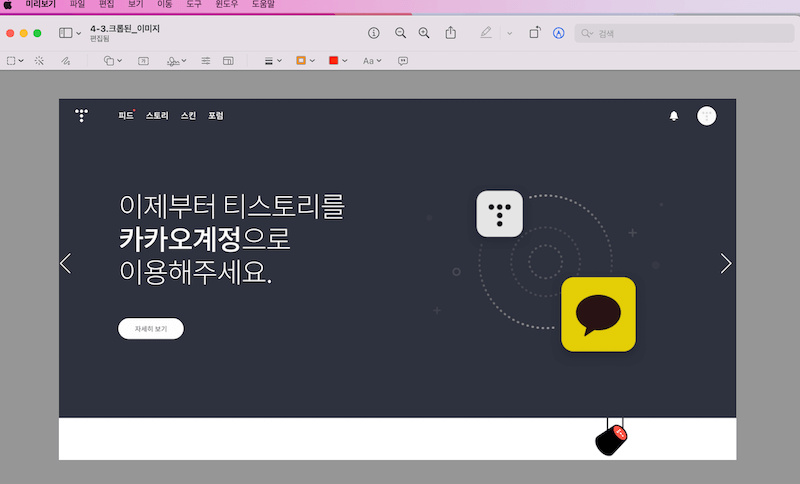800x484 pixels.
Task: Click the document title 4-3.크롭된_이미지
Action: (x=125, y=29)
